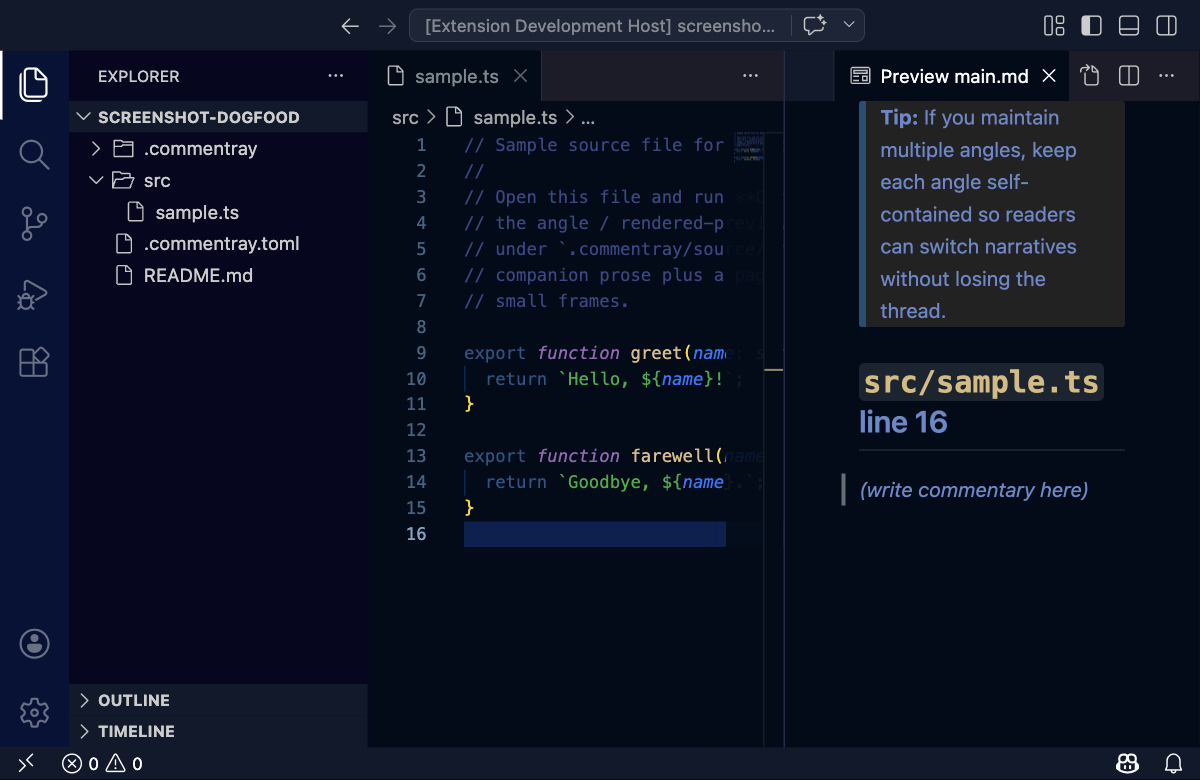Close the sample.ts tab
1200x780 pixels.
tap(520, 76)
